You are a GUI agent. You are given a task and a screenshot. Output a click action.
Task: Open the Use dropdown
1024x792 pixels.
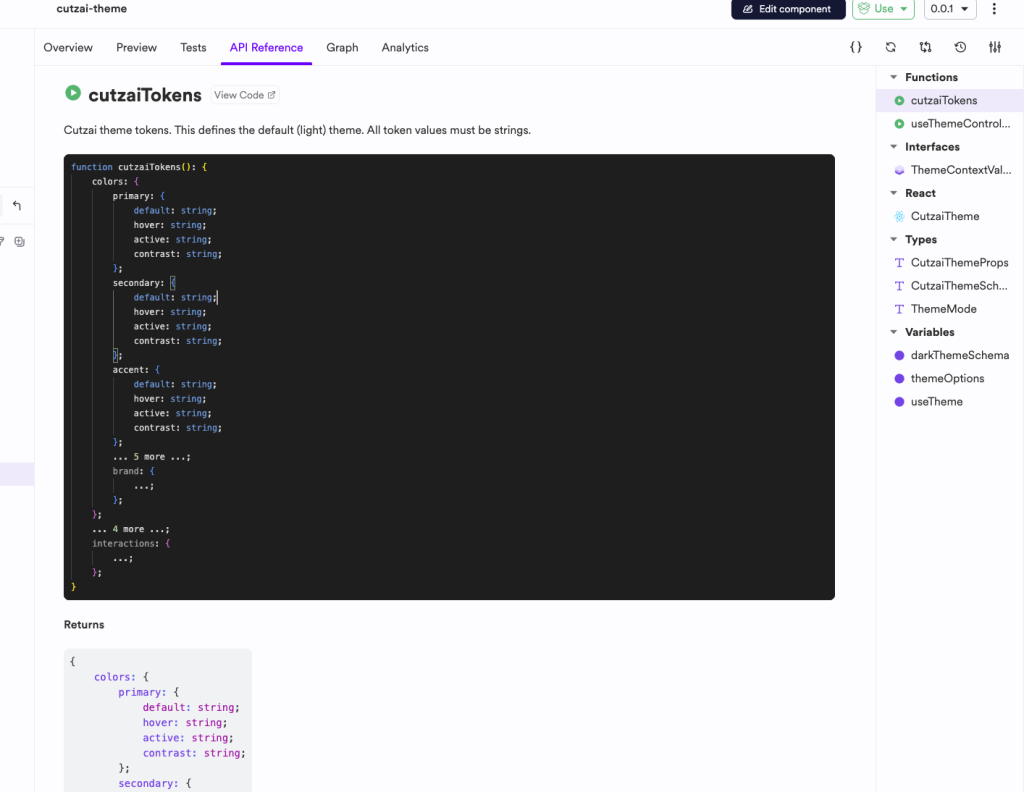(883, 9)
